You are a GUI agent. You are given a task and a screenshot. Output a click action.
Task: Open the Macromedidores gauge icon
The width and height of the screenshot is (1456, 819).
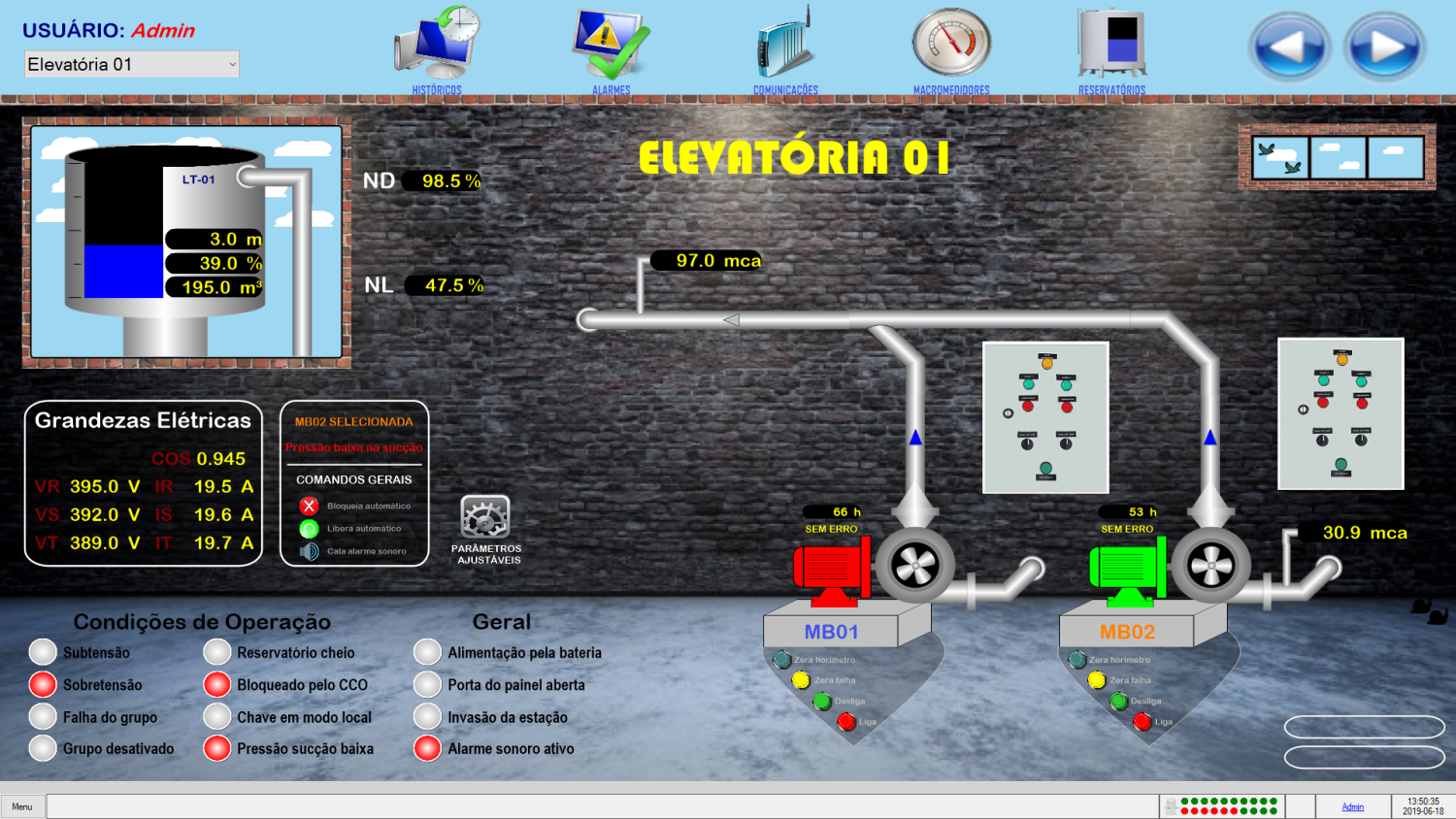click(x=951, y=45)
